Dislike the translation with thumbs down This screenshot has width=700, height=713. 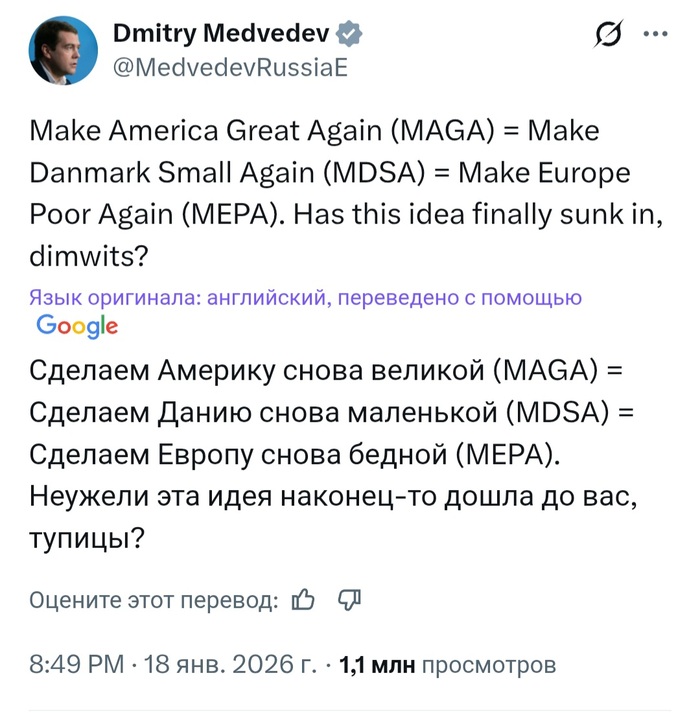click(349, 600)
